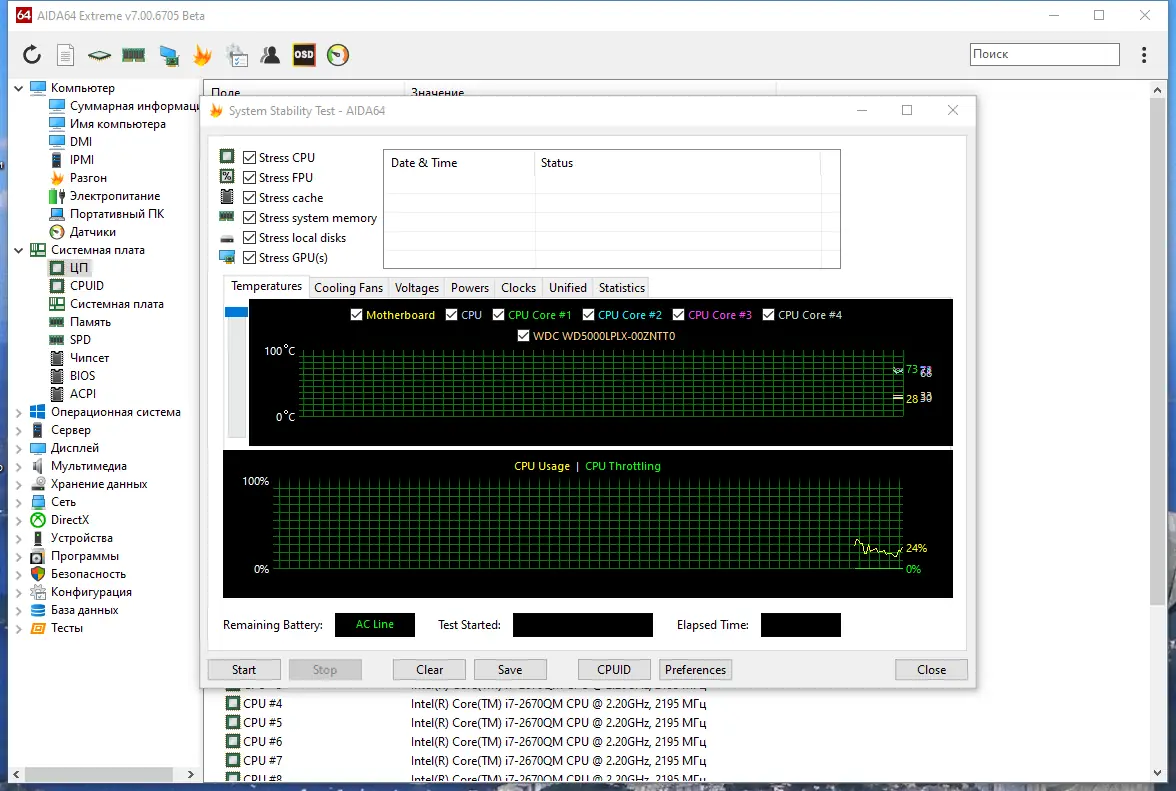Select ACPI tree item
The width and height of the screenshot is (1176, 791).
82,394
